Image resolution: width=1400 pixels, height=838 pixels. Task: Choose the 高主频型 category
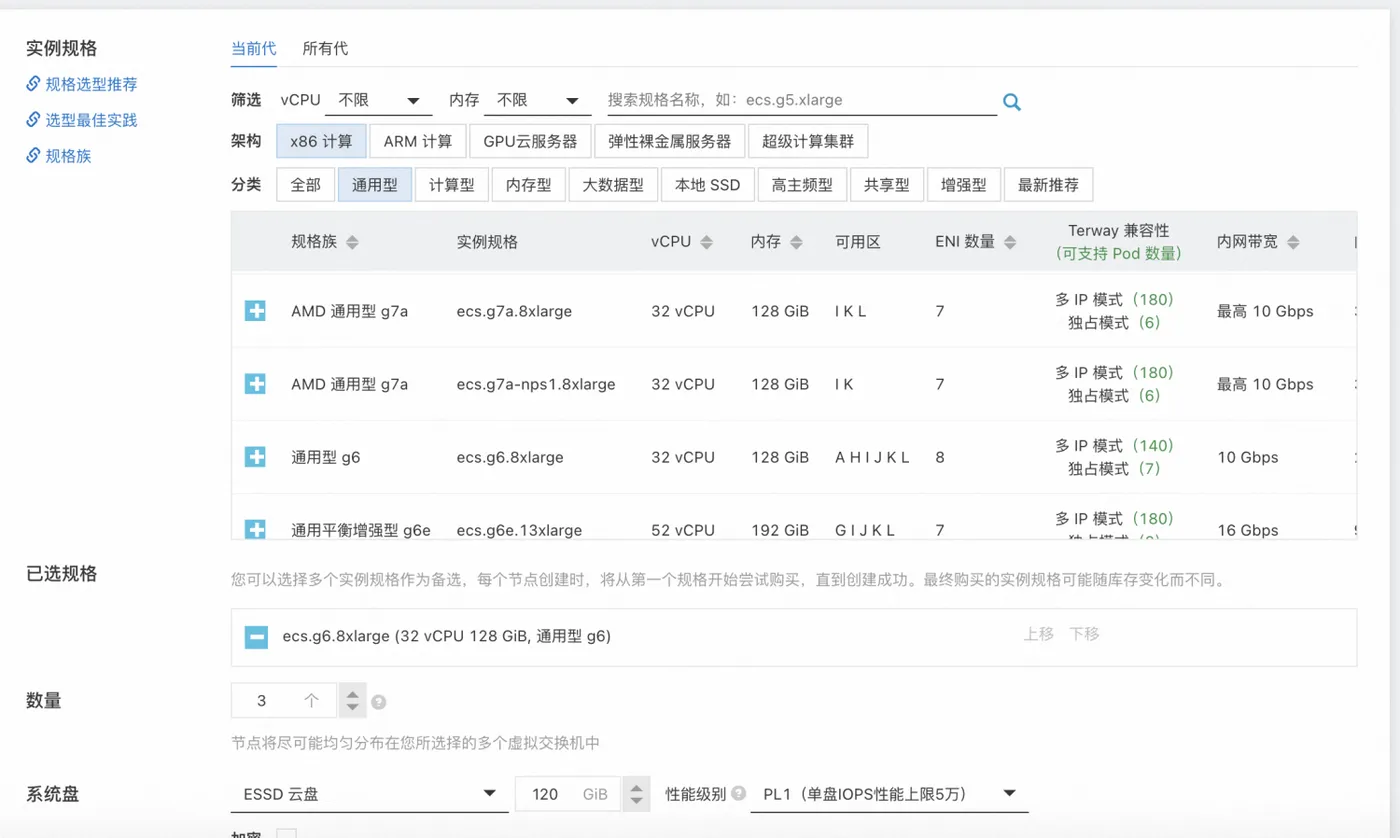tap(802, 185)
